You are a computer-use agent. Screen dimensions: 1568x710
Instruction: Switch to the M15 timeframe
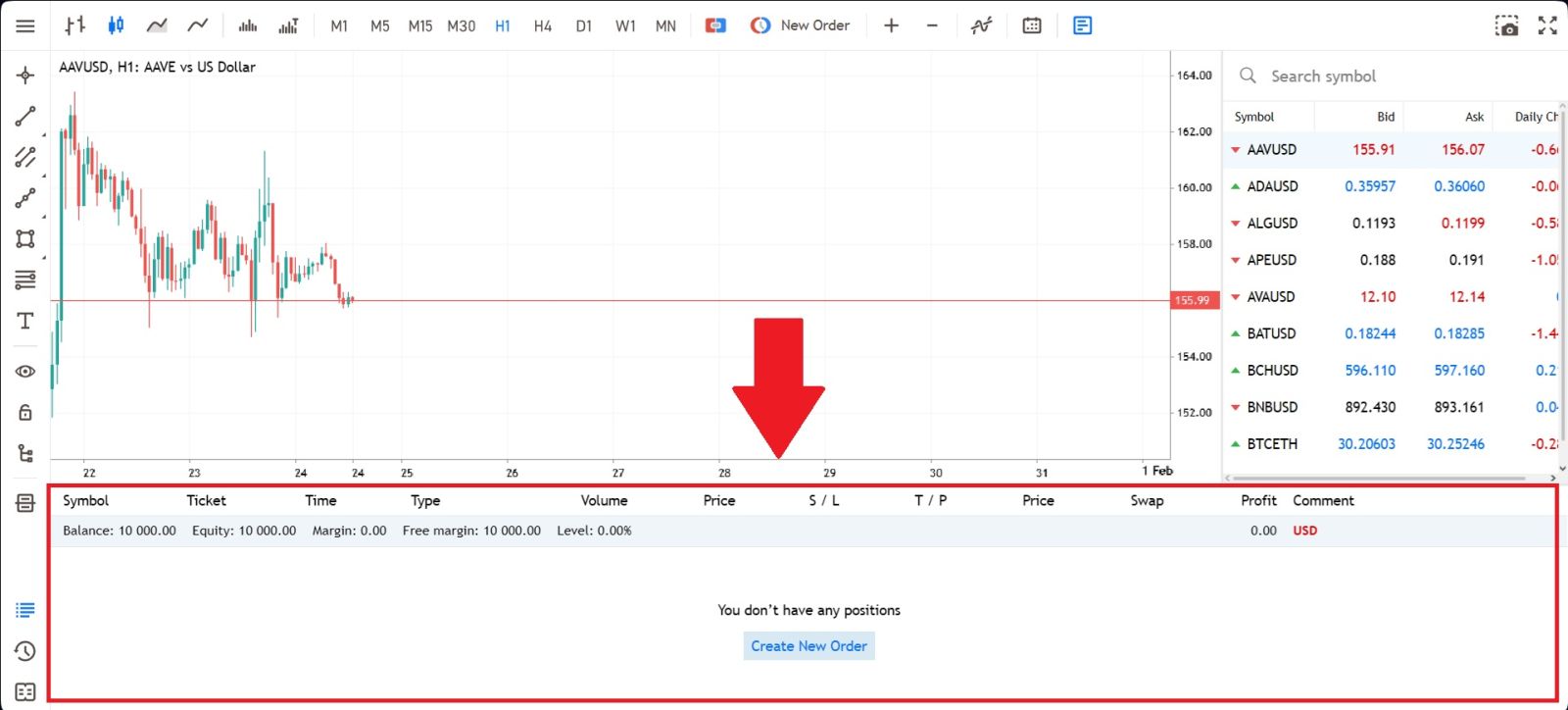click(x=420, y=26)
